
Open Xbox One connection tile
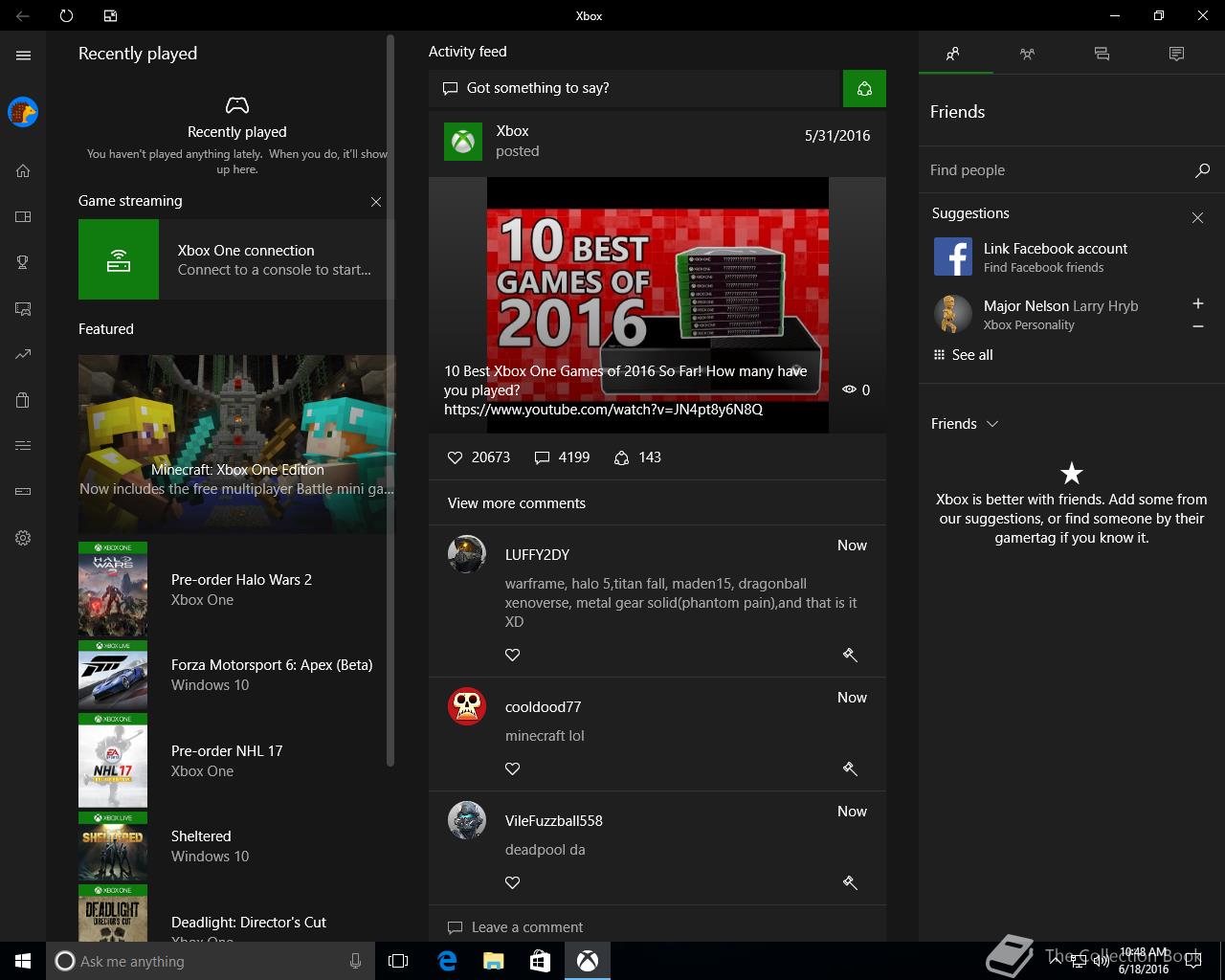(236, 259)
